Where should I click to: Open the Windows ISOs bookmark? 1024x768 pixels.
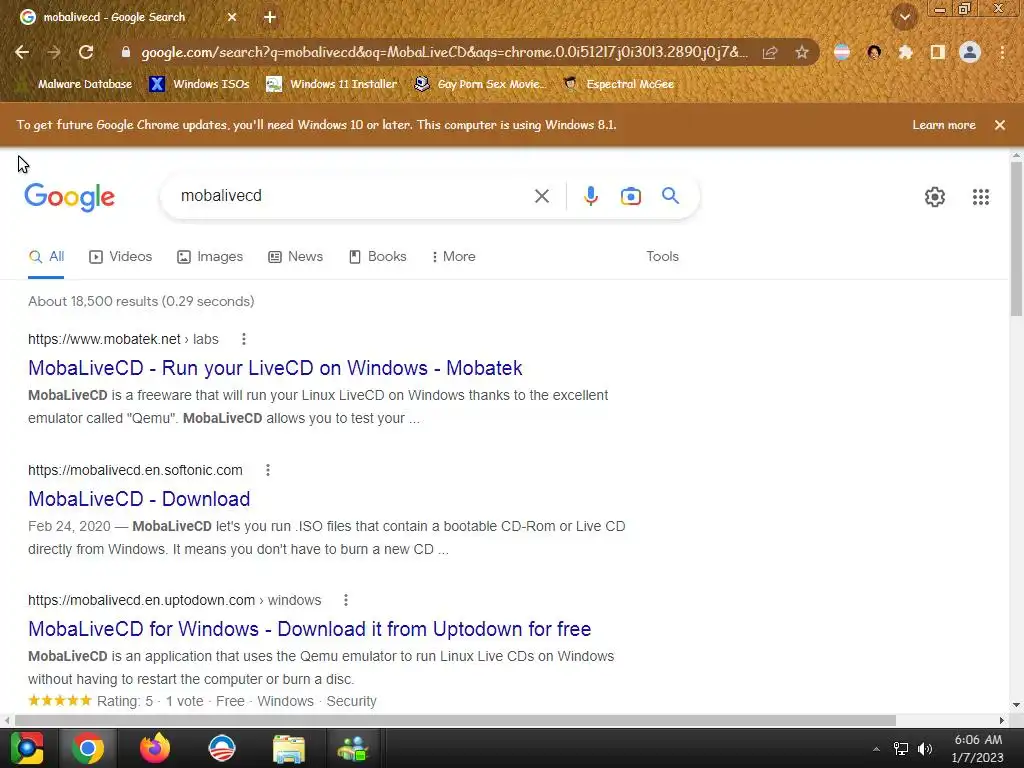point(199,84)
